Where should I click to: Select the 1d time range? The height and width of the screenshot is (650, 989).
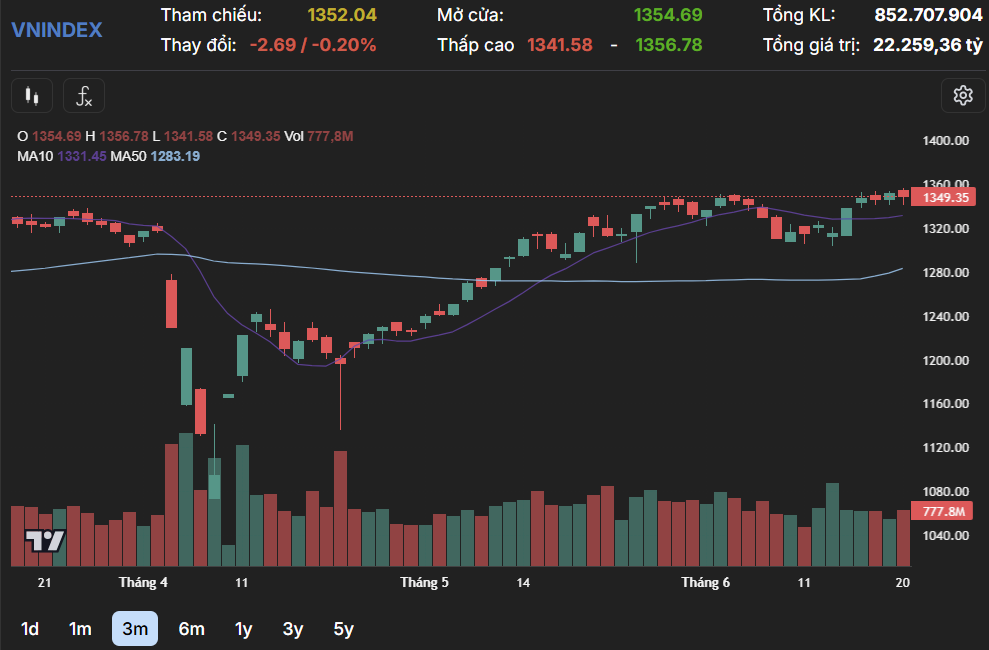pyautogui.click(x=30, y=629)
